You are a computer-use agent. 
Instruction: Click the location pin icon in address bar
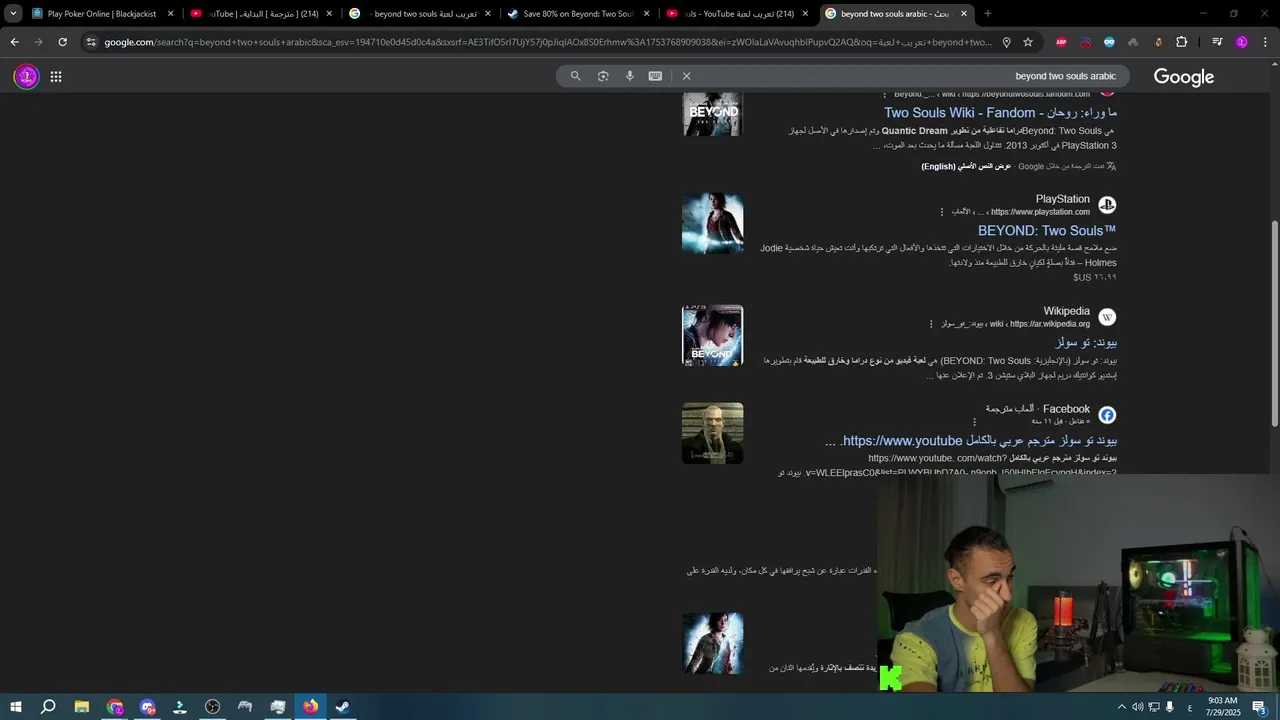(1006, 42)
